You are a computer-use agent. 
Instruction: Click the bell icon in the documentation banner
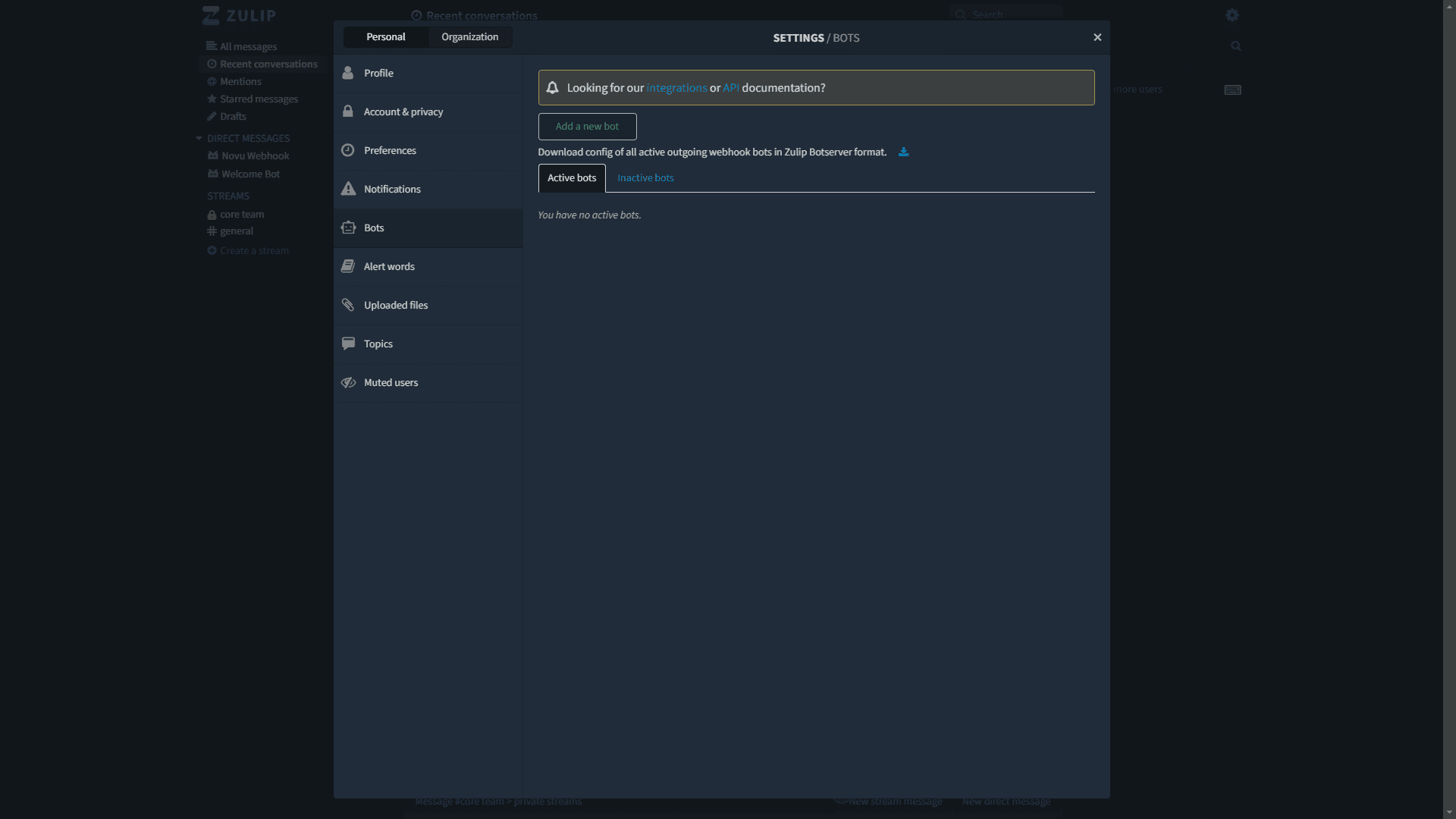tap(553, 88)
